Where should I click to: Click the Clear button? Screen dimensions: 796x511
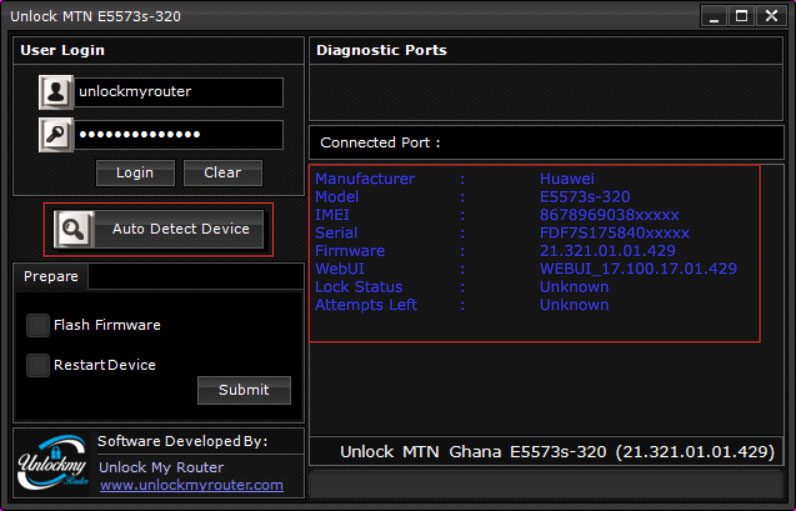coord(223,173)
